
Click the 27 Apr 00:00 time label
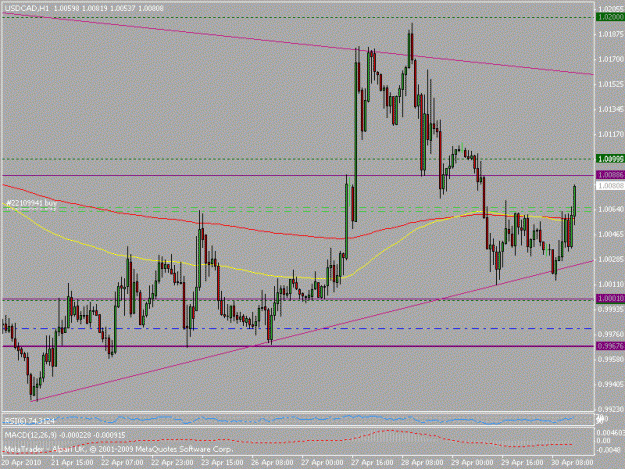322,462
